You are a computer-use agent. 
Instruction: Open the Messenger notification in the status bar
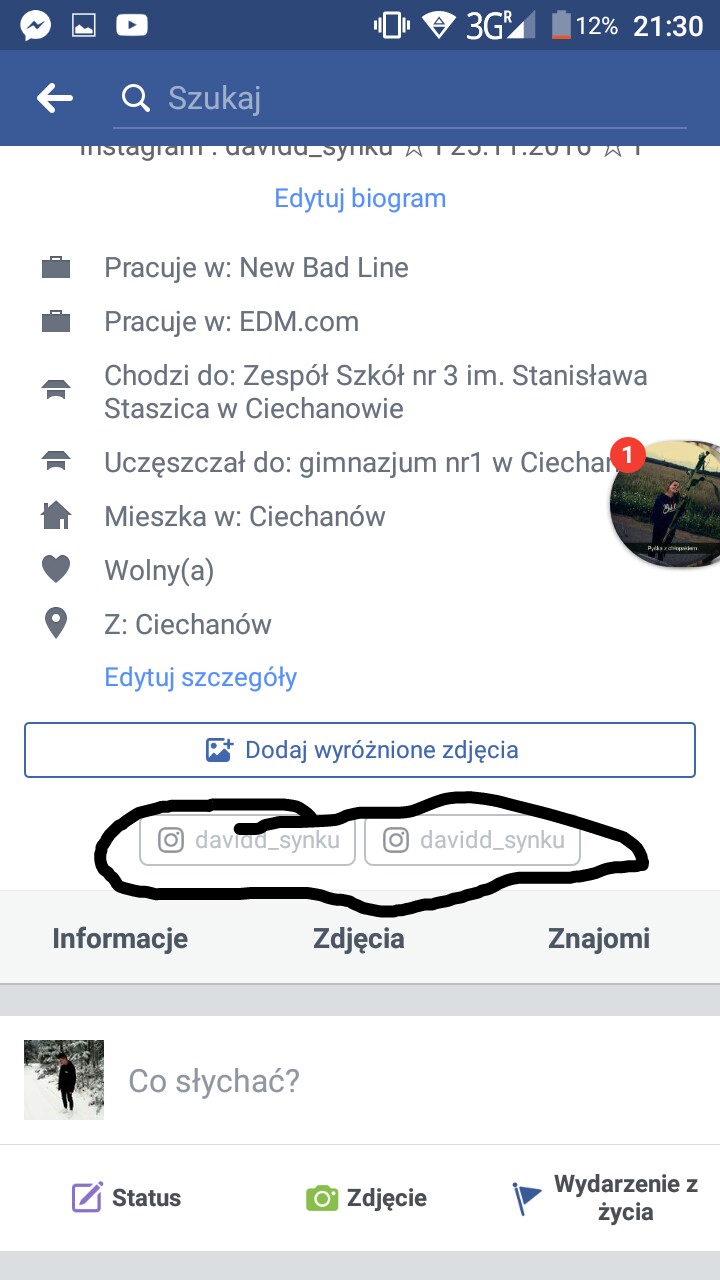36,26
